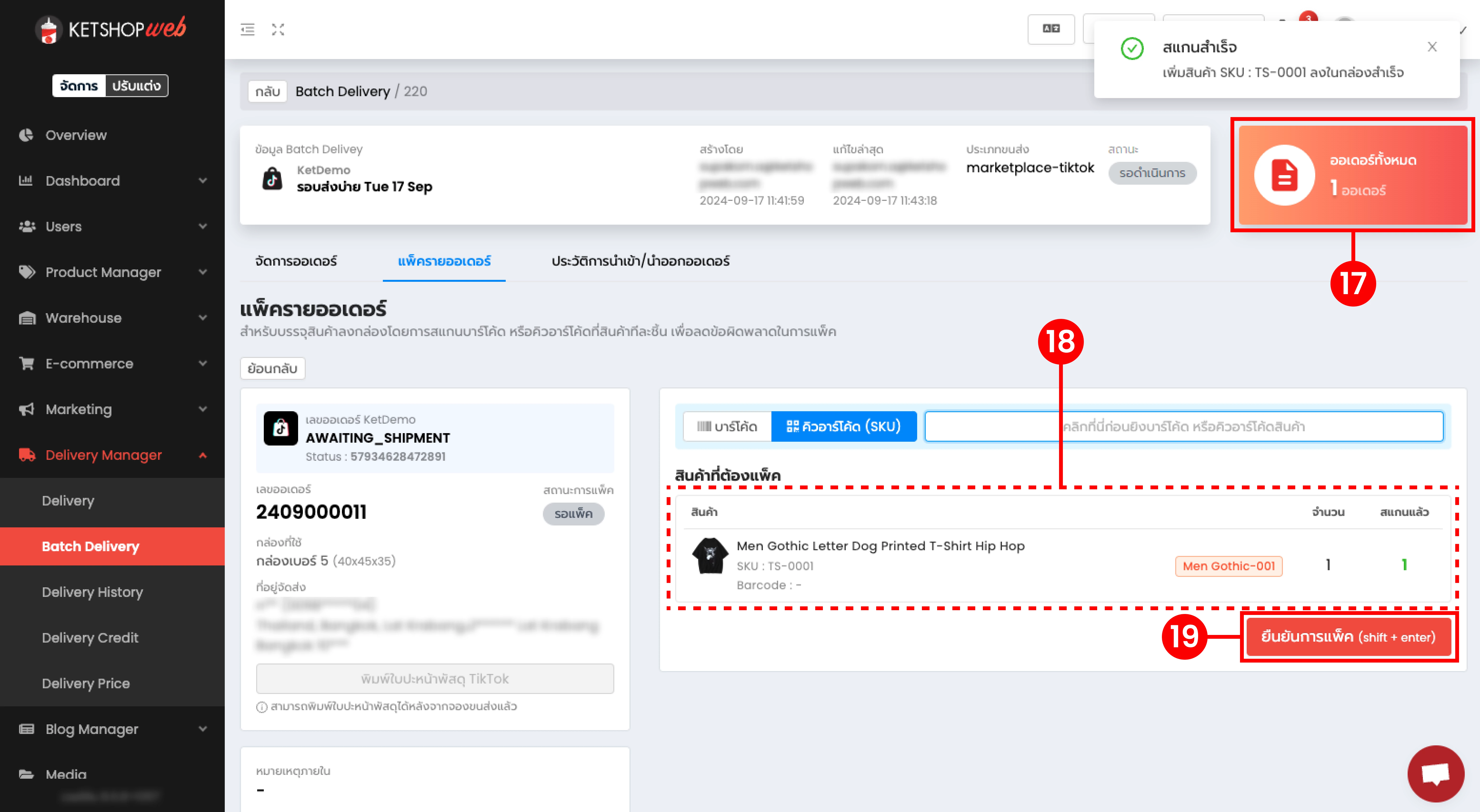Expand the Marketing menu chevron
Viewport: 1480px width, 812px height.
click(203, 409)
